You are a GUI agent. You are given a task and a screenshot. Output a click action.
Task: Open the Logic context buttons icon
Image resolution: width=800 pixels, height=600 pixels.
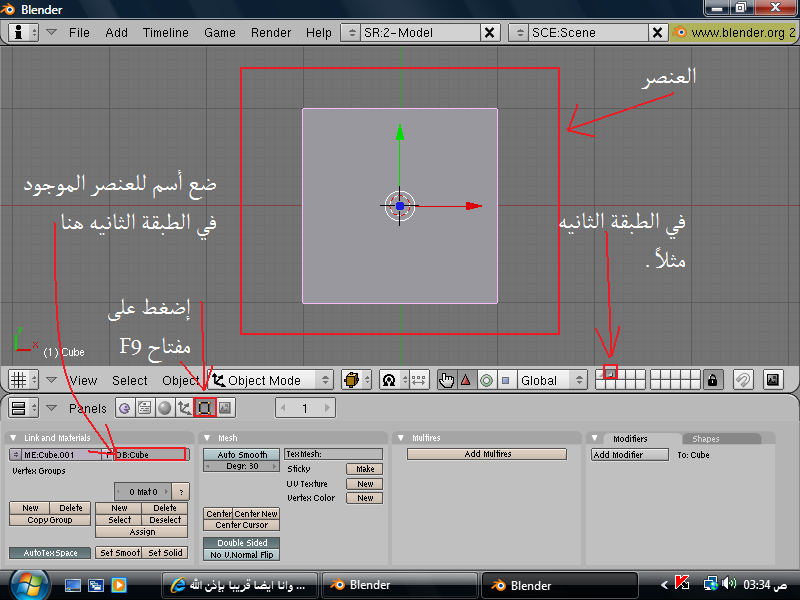pyautogui.click(x=125, y=408)
